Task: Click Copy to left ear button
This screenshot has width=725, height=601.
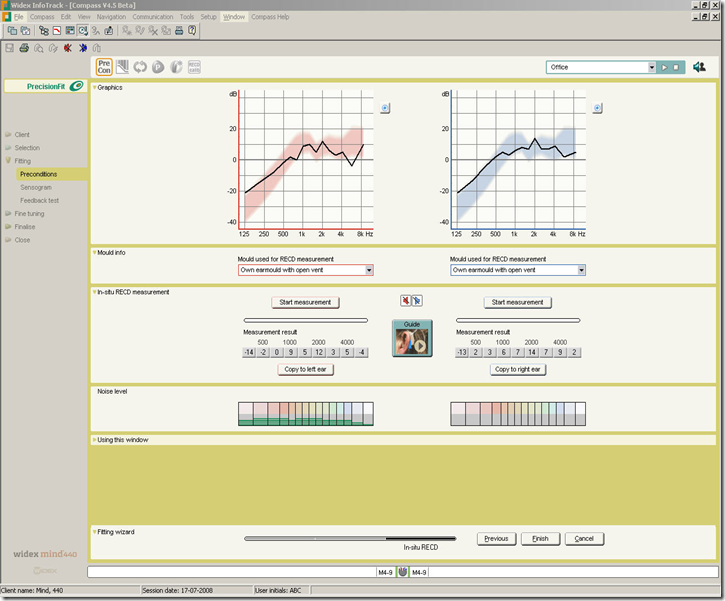Action: 305,369
